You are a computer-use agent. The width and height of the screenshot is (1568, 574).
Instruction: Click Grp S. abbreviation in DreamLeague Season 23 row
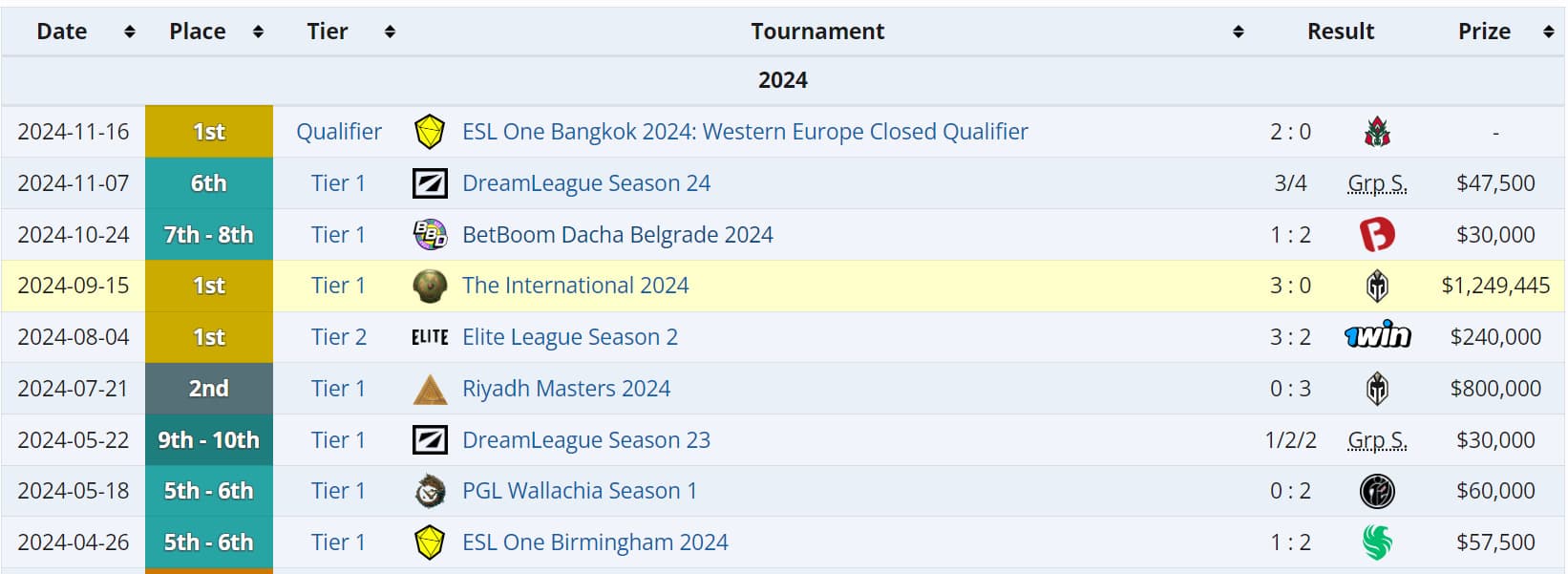pos(1377,440)
